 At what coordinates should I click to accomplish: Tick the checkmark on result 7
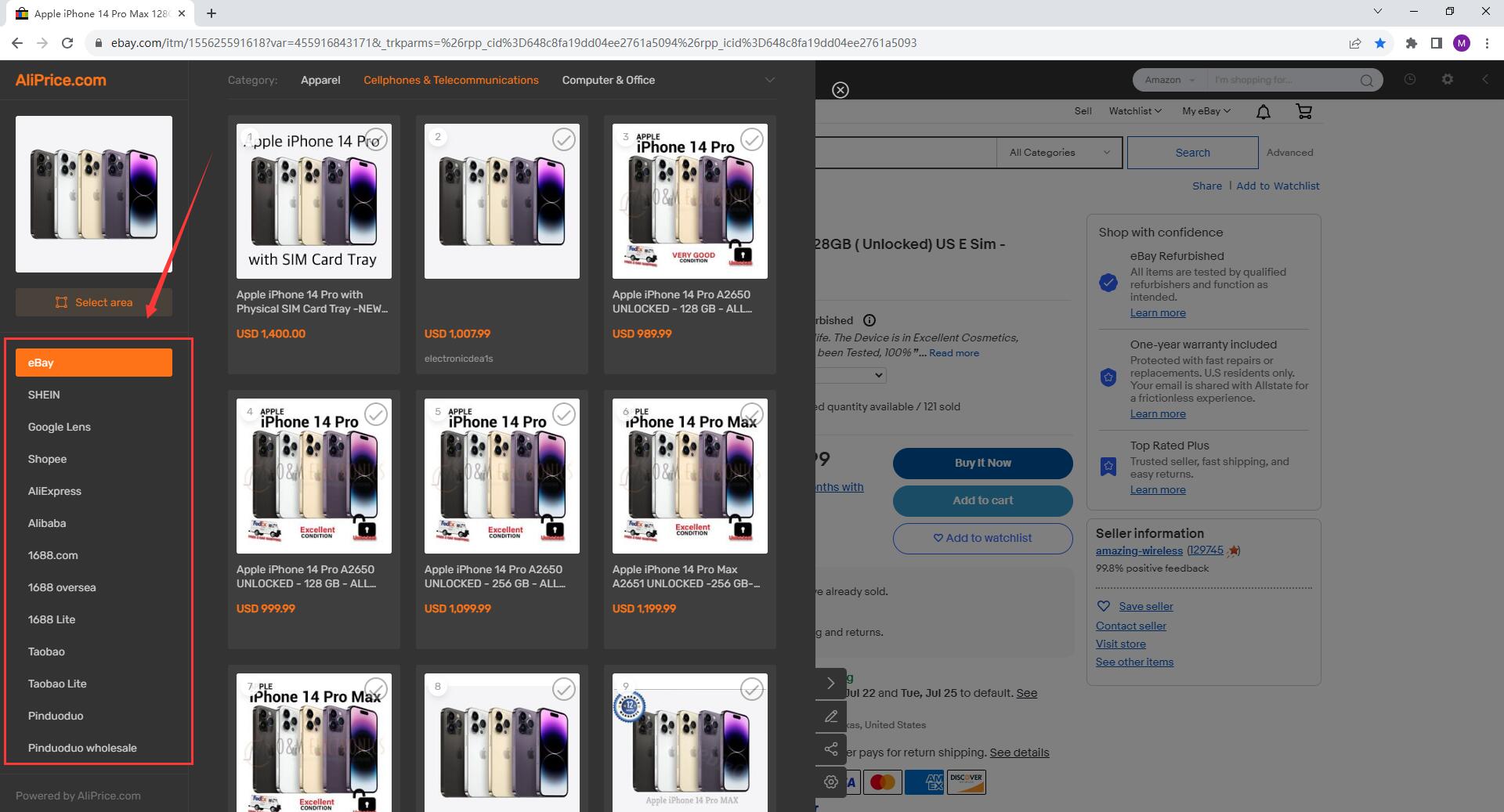(x=376, y=689)
